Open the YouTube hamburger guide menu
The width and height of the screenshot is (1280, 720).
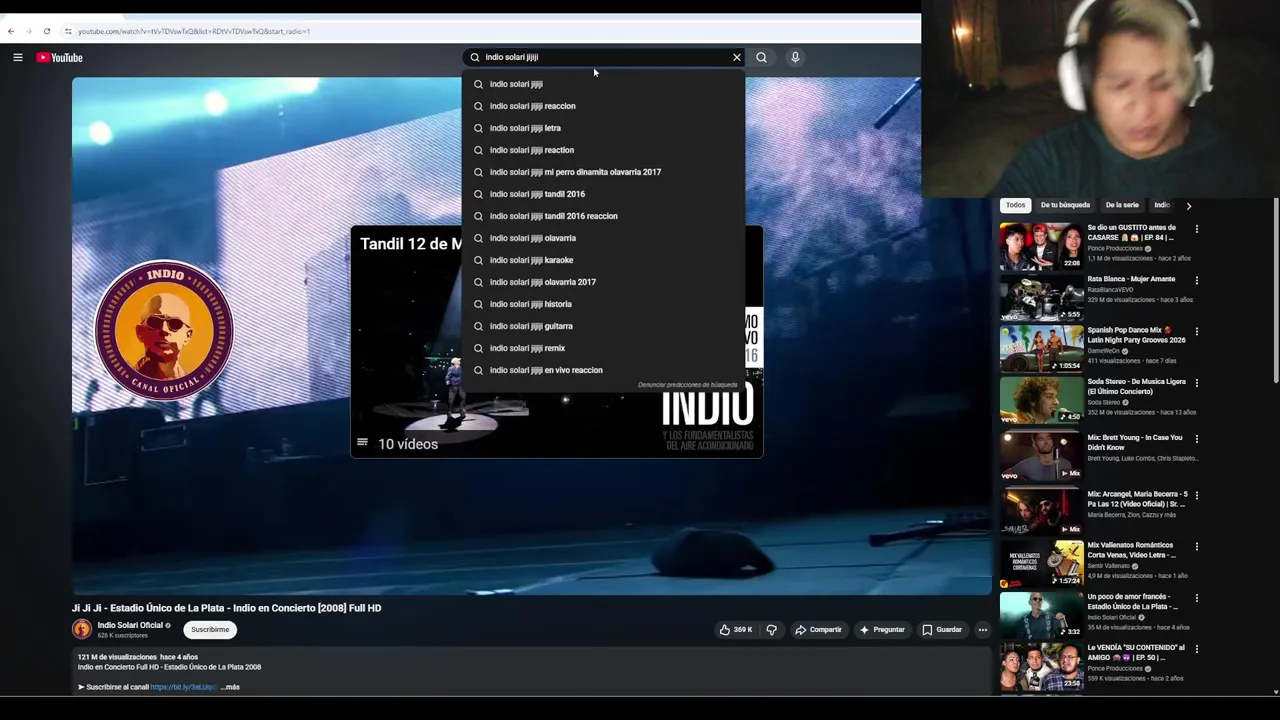point(17,57)
